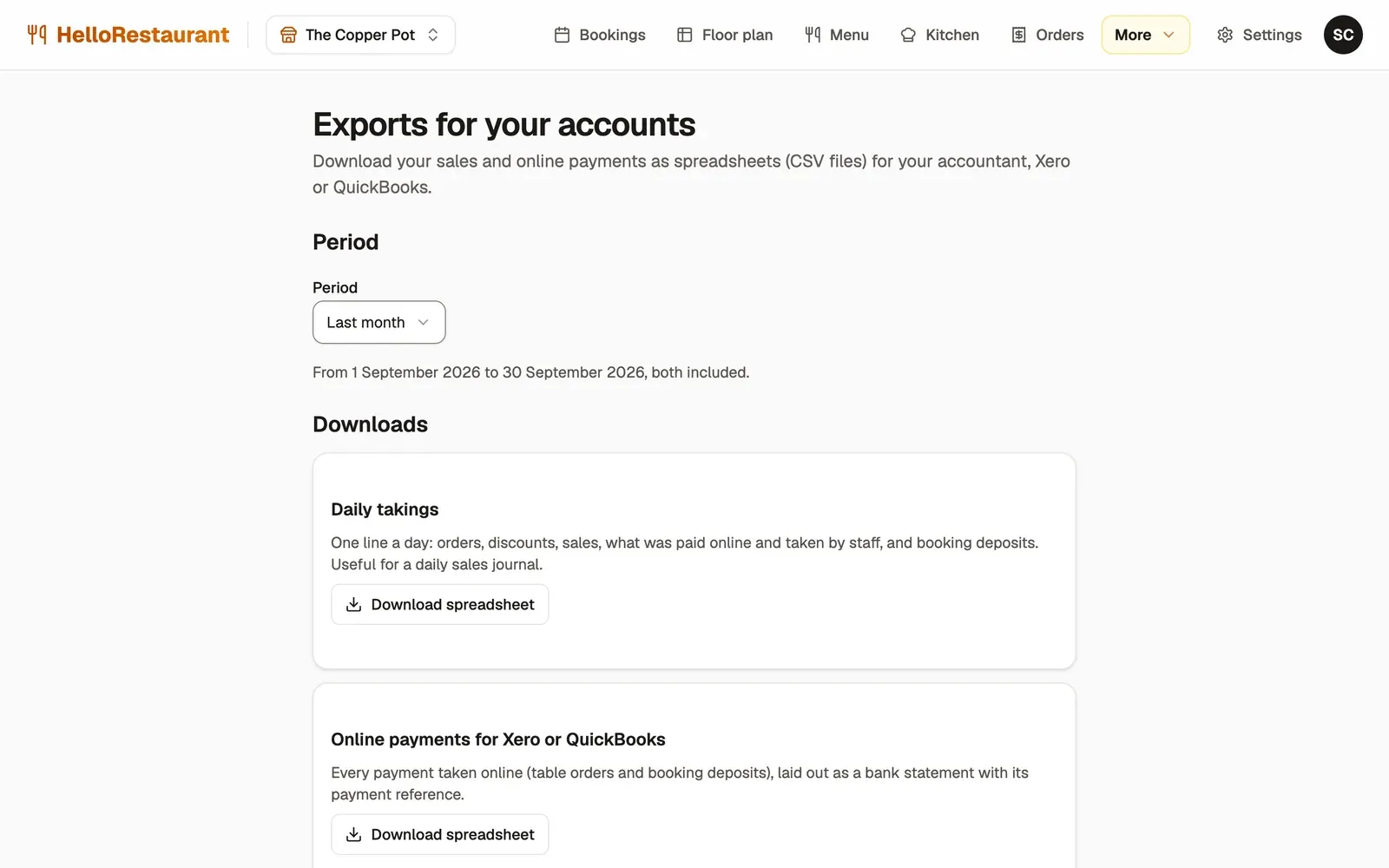Image resolution: width=1389 pixels, height=868 pixels.
Task: Open the SC user avatar menu
Action: click(1343, 35)
